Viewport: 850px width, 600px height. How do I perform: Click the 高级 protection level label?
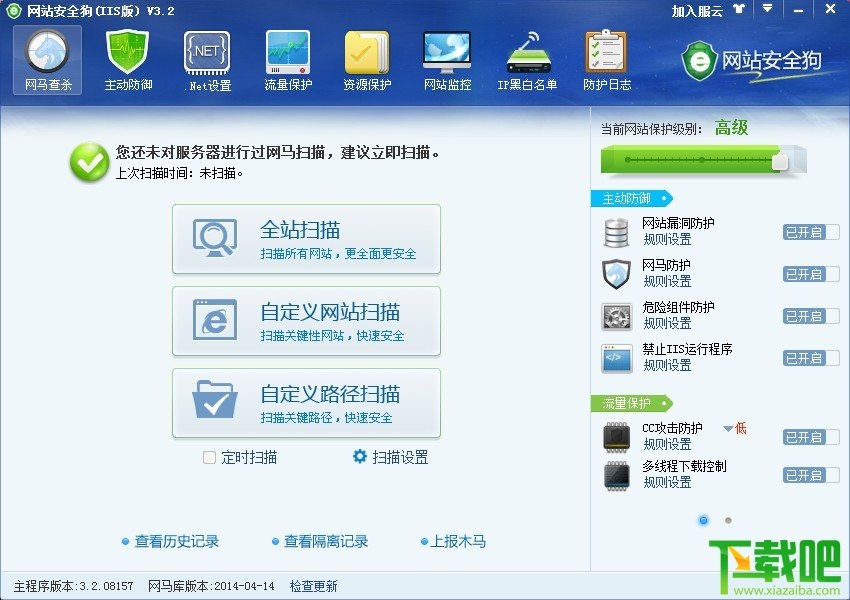[731, 128]
